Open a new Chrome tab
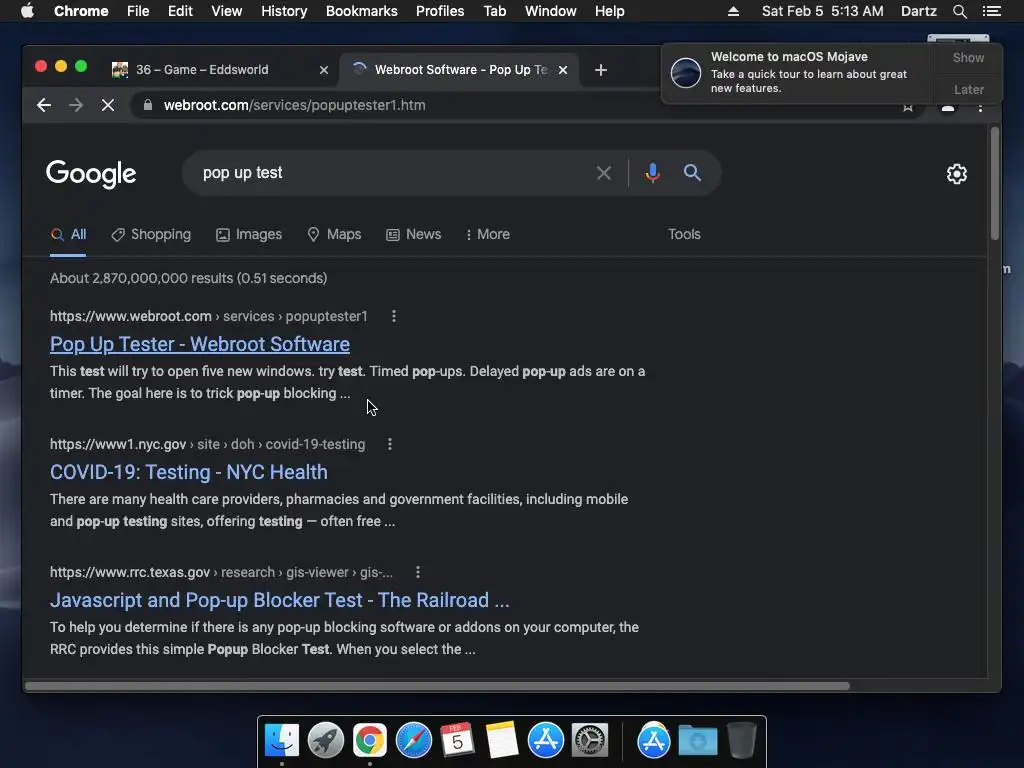The height and width of the screenshot is (768, 1024). [x=601, y=70]
